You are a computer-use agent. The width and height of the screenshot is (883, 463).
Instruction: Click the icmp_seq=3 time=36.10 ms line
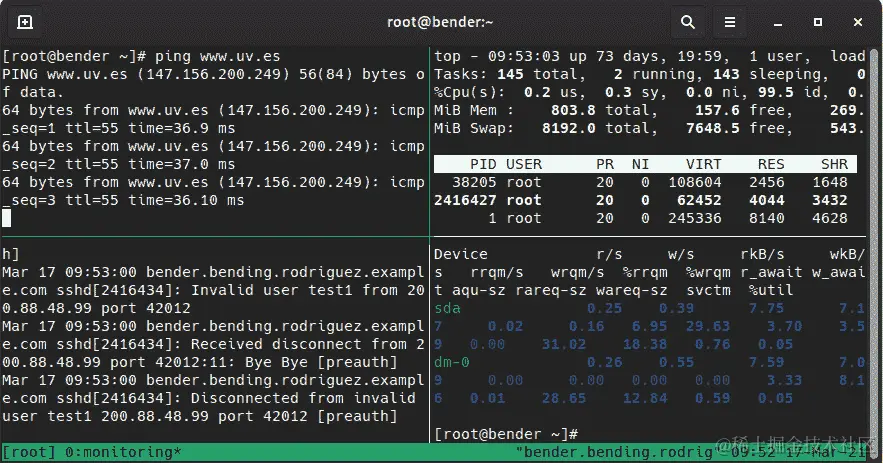[x=123, y=201]
